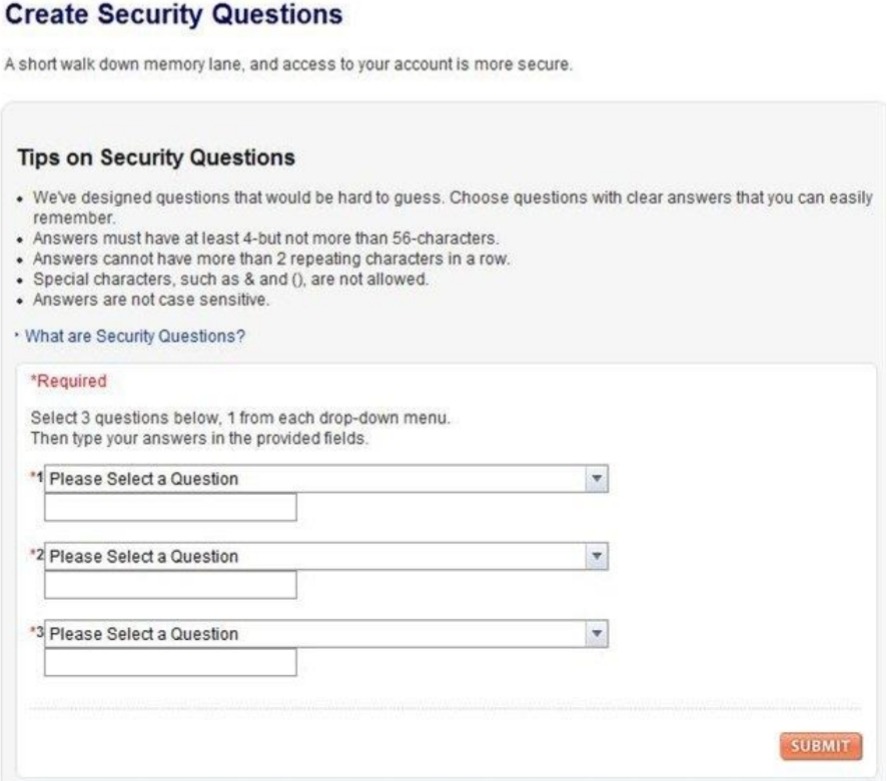Click the red '*1' question number label
The width and height of the screenshot is (887, 781).
coord(37,478)
